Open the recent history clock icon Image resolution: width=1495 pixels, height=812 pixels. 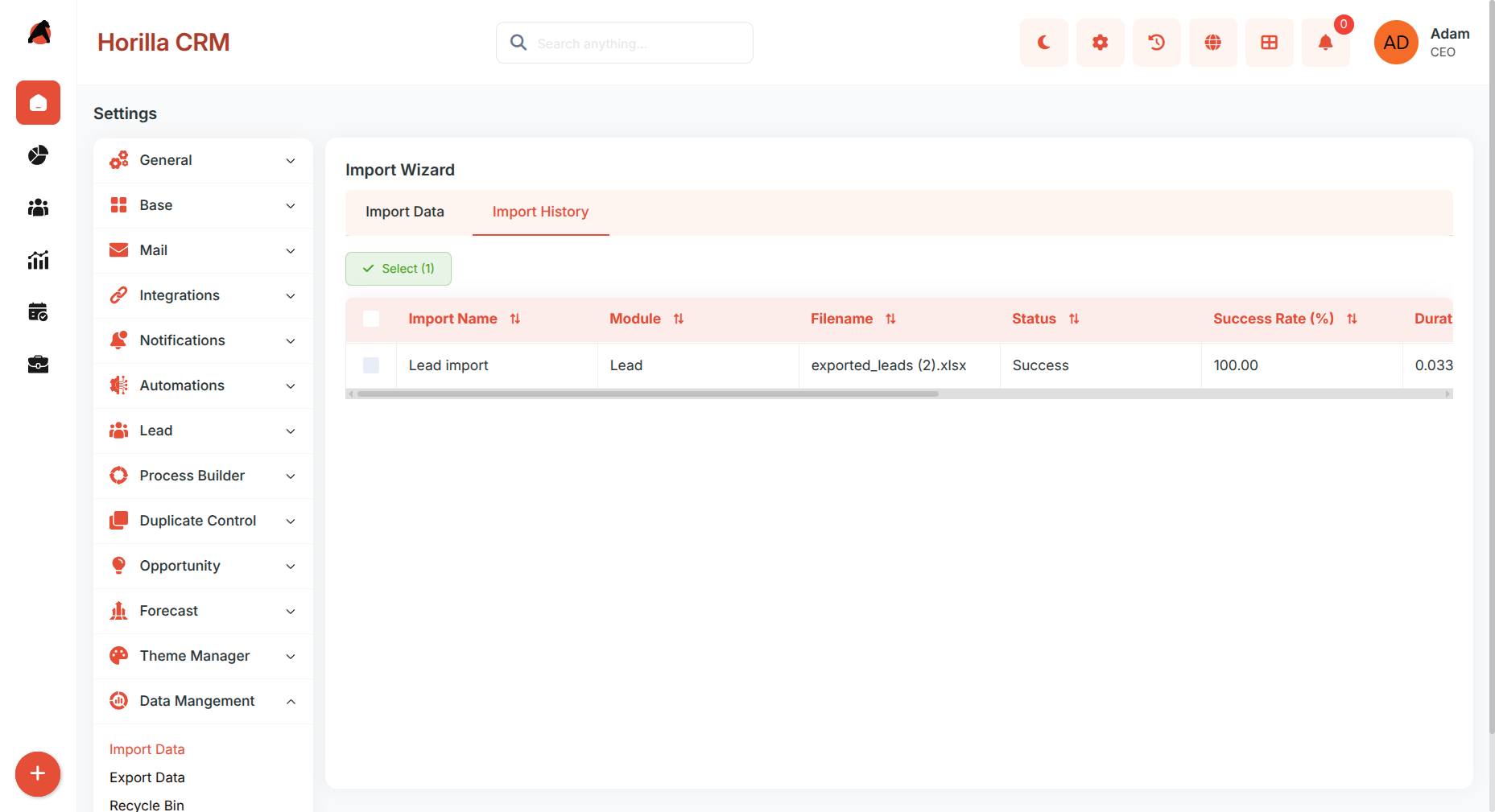(x=1157, y=43)
